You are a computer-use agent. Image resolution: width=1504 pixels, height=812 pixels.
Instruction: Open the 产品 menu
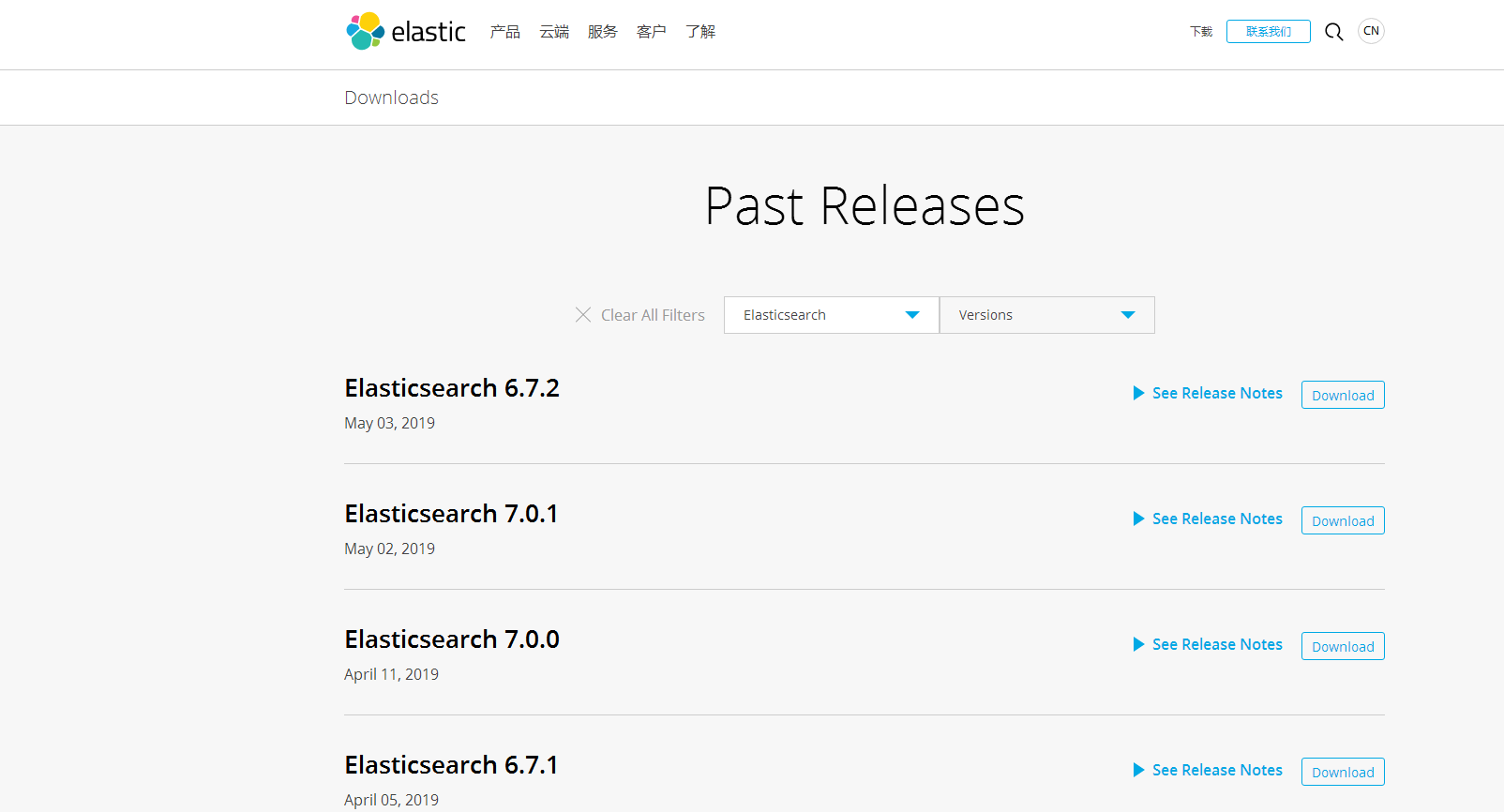point(504,32)
